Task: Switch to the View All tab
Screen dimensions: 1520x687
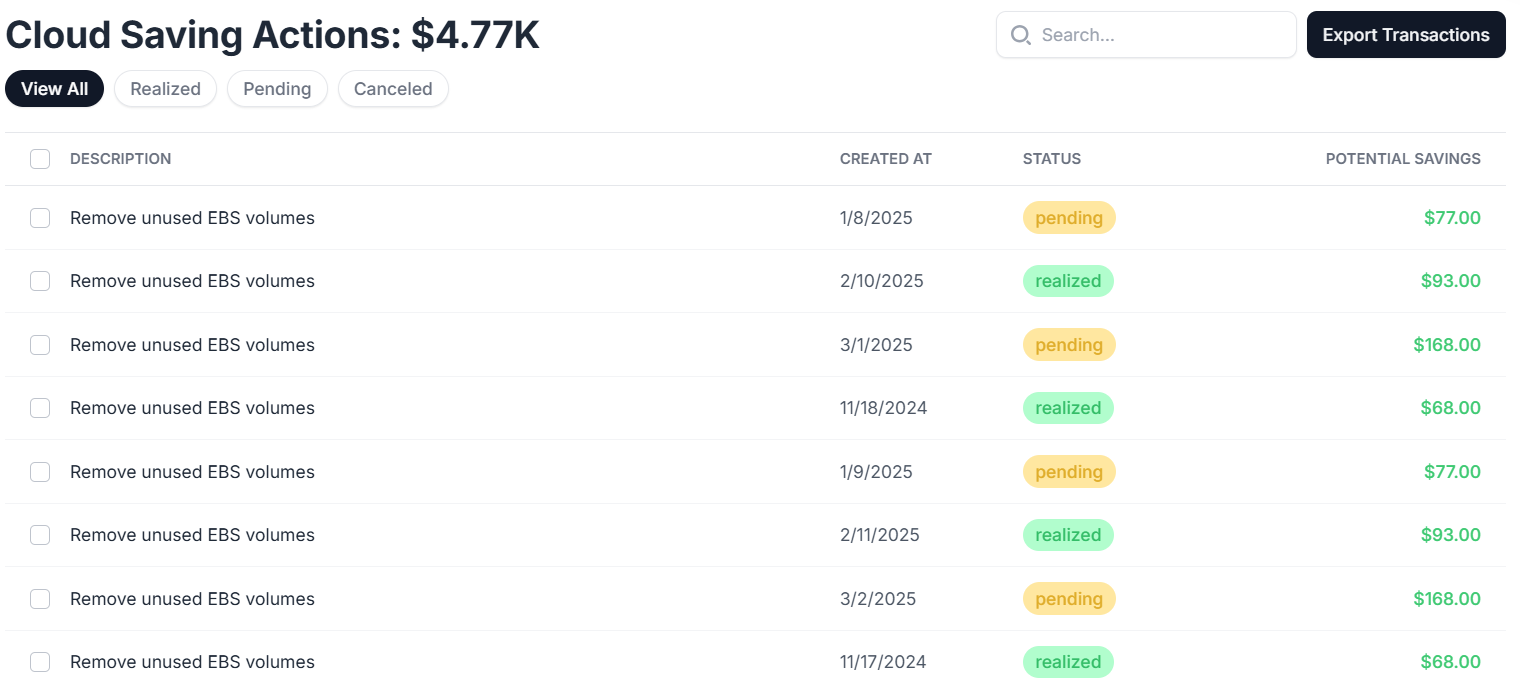Action: (54, 89)
